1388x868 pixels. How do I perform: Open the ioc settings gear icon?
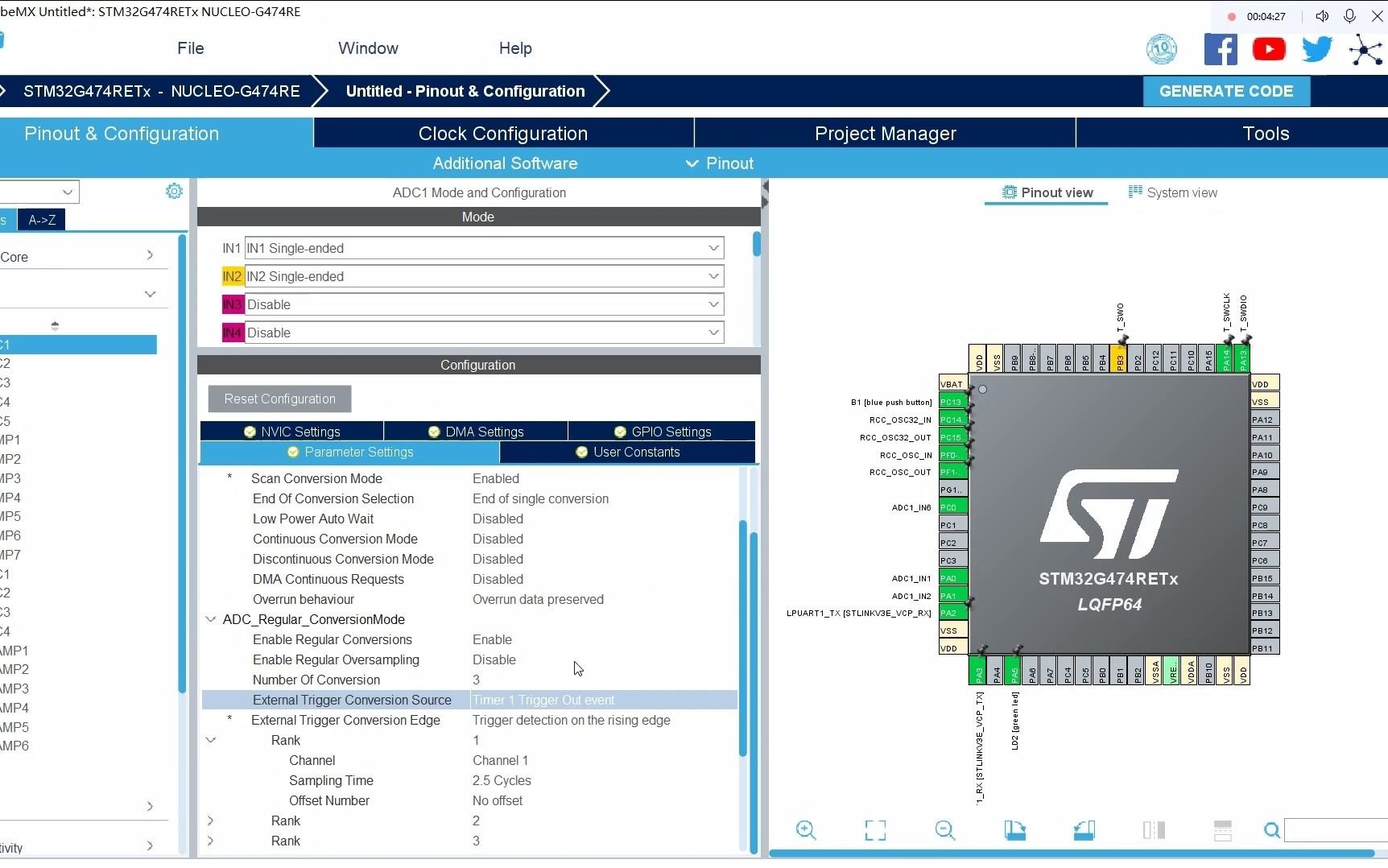coord(173,192)
